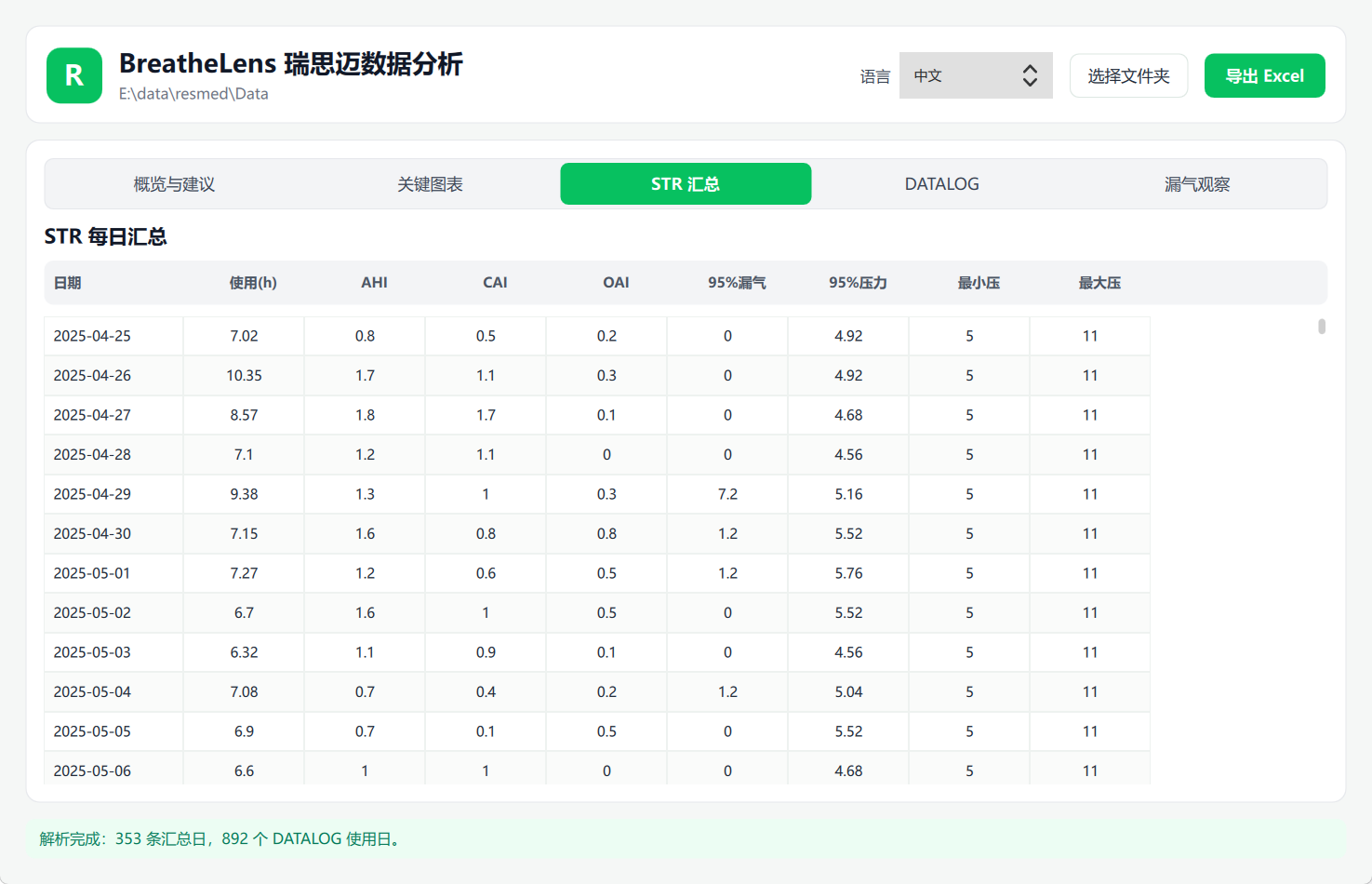
Task: Click the usage value 7.15
Action: [244, 534]
